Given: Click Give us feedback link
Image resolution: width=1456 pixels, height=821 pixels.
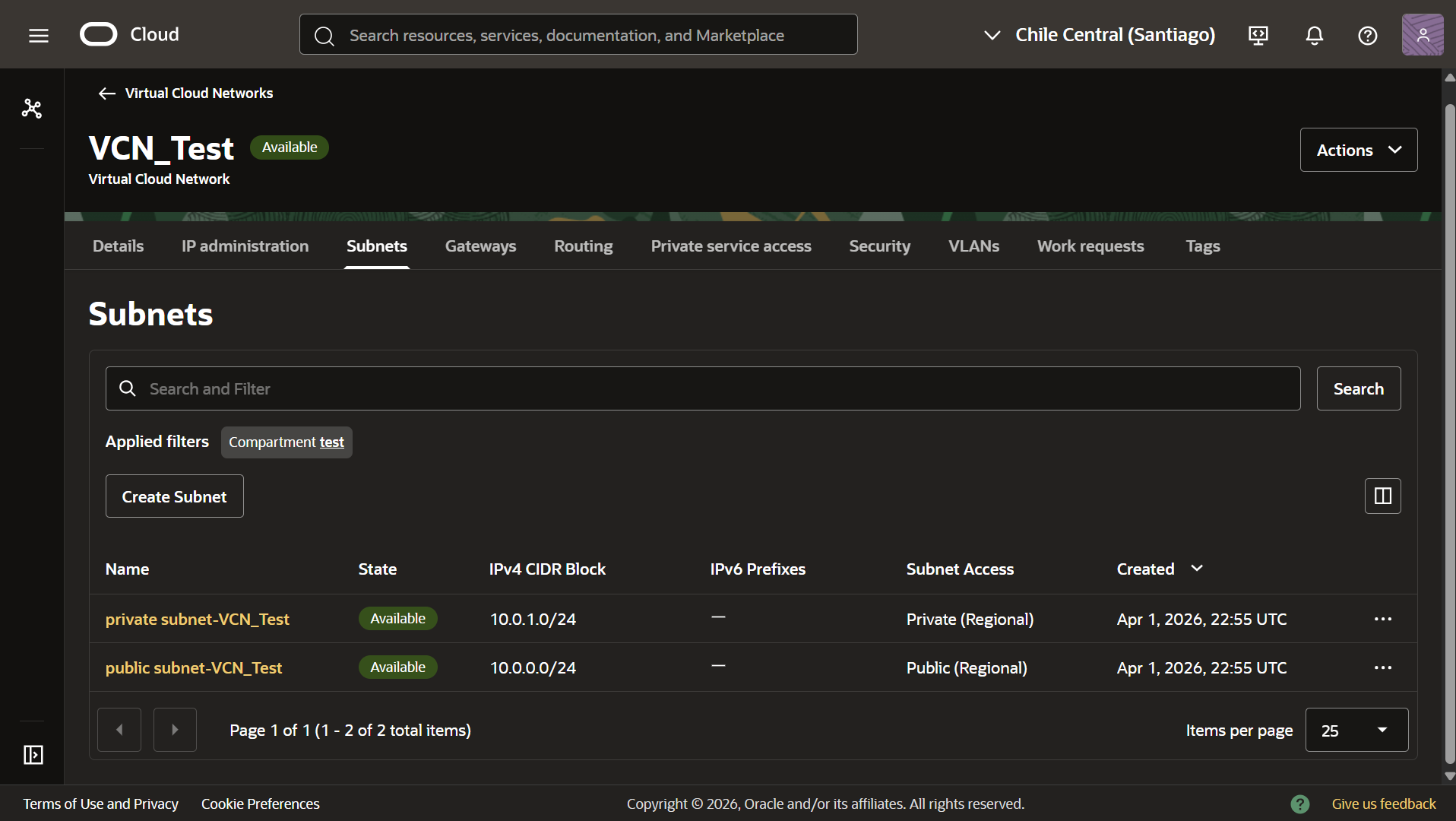Looking at the screenshot, I should (1384, 804).
